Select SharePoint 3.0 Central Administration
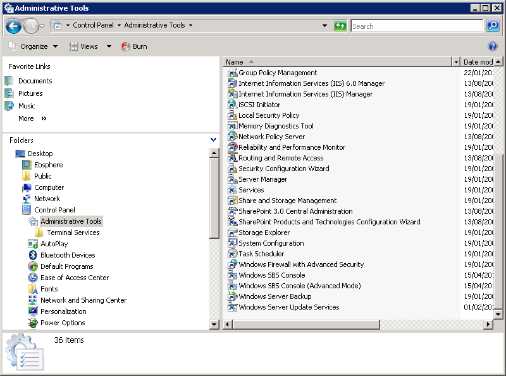506x376 pixels. click(x=295, y=211)
